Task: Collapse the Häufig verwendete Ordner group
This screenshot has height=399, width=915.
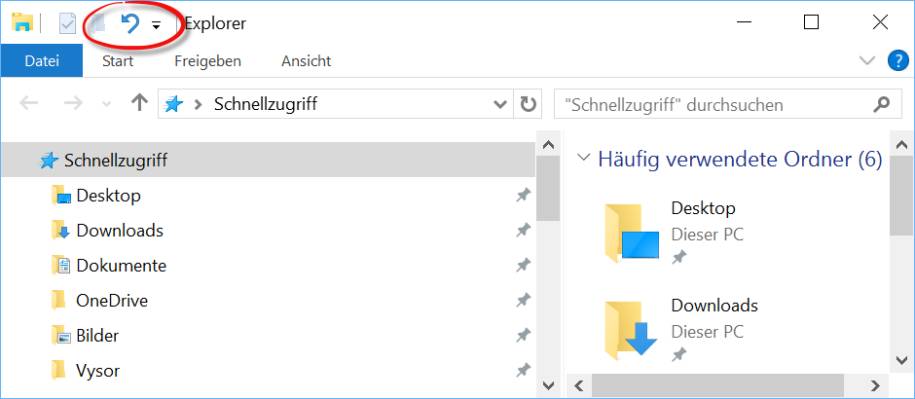Action: coord(582,158)
